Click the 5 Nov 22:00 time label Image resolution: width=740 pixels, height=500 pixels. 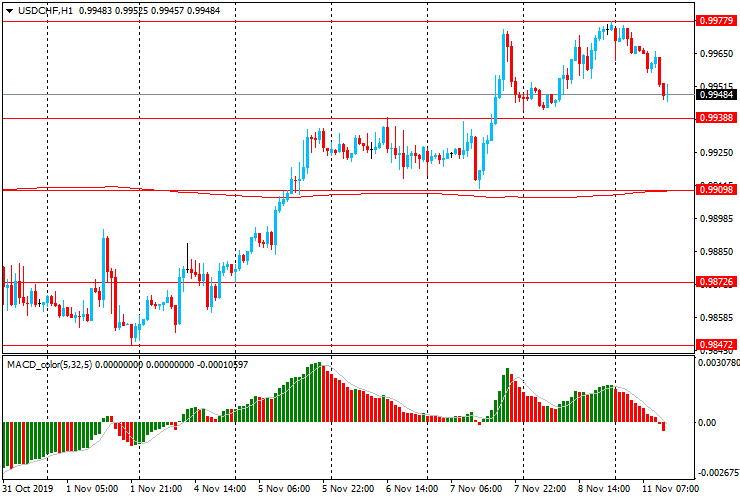pyautogui.click(x=347, y=490)
